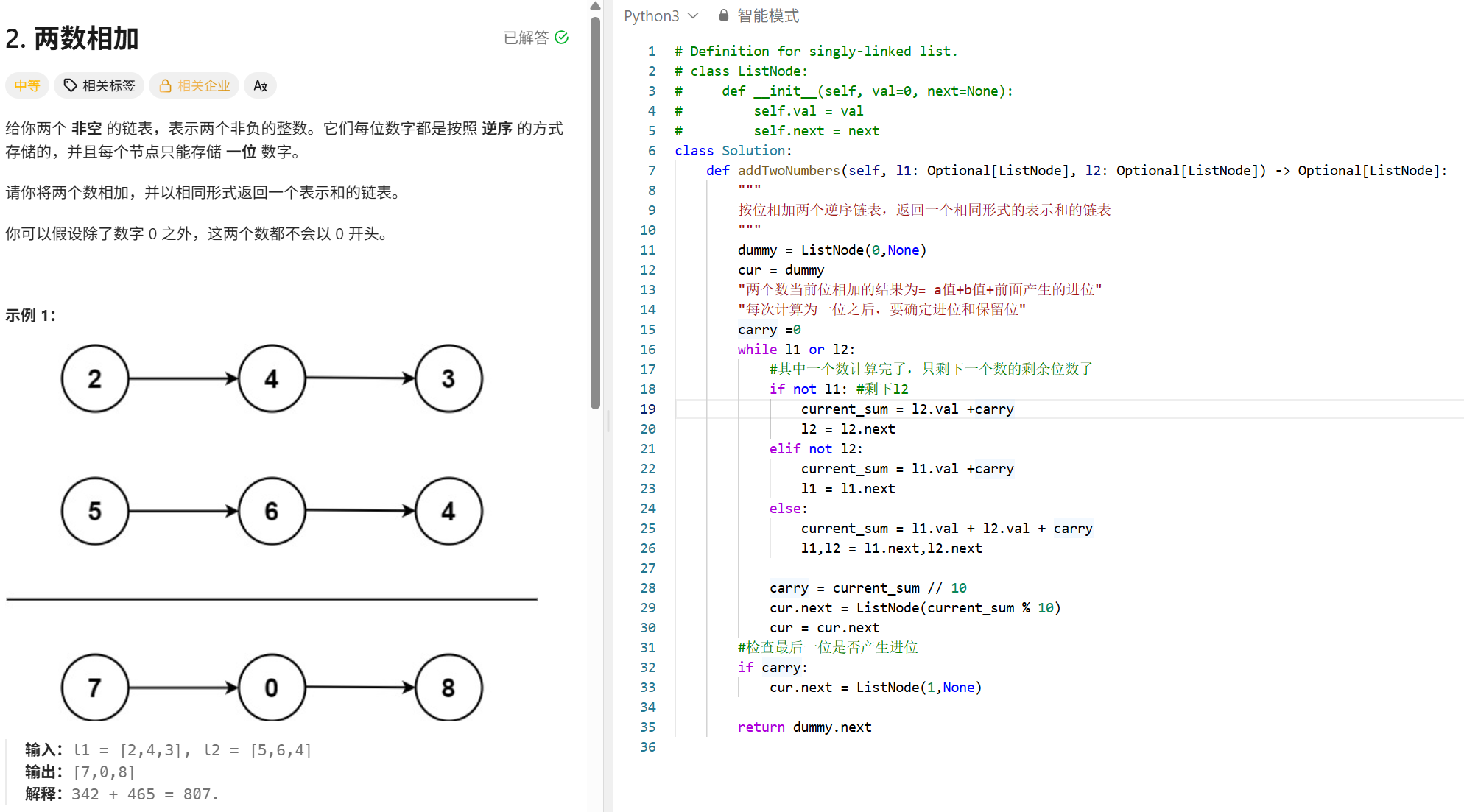Image resolution: width=1464 pixels, height=812 pixels.
Task: Click the lock icon in 相关企业
Action: click(166, 86)
